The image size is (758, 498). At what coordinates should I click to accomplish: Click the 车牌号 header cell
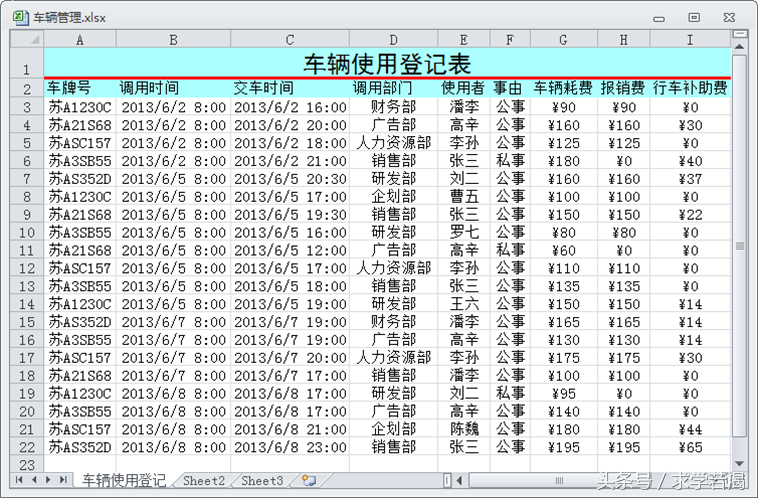pyautogui.click(x=80, y=88)
